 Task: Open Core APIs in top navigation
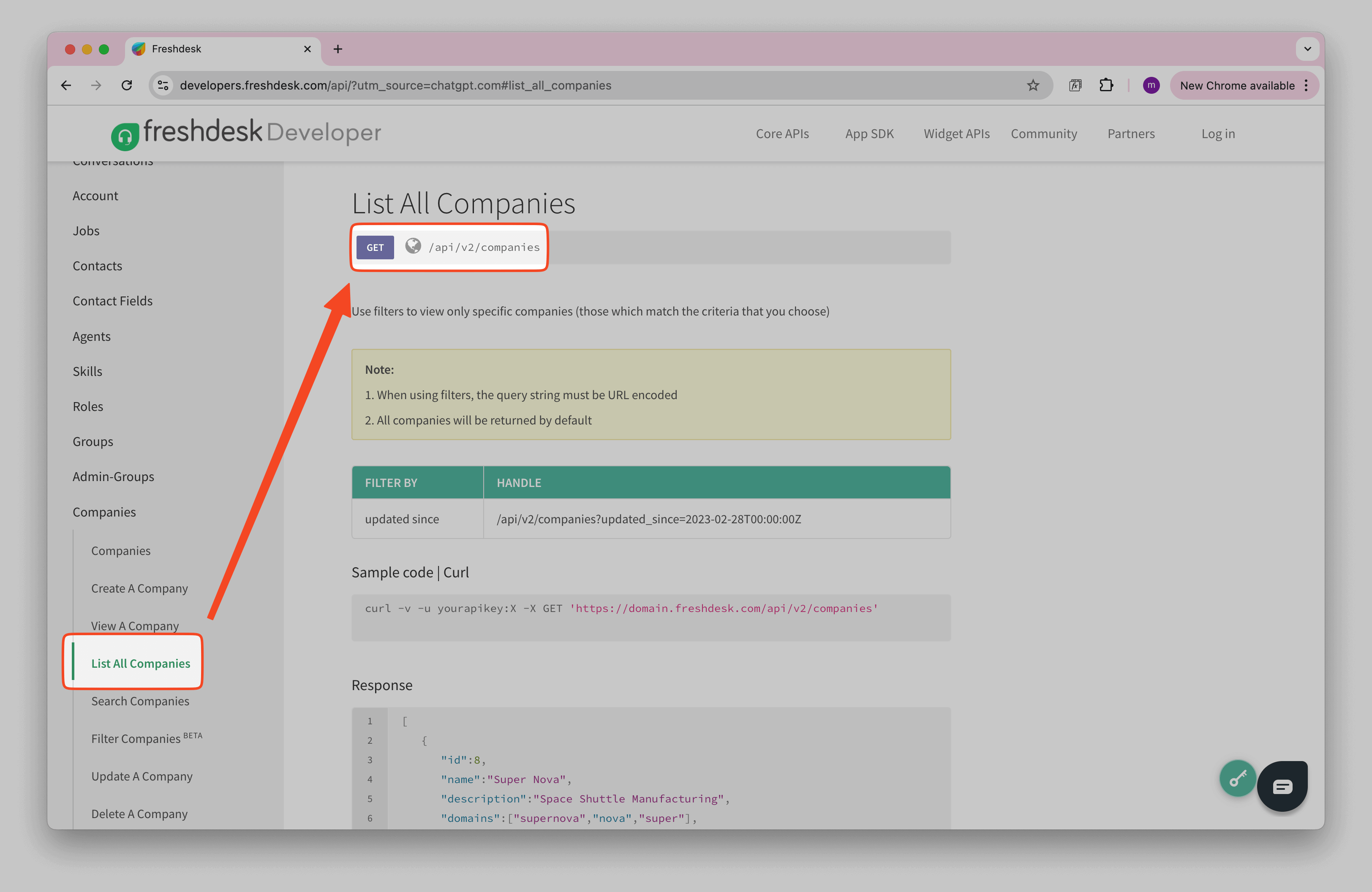[x=782, y=134]
